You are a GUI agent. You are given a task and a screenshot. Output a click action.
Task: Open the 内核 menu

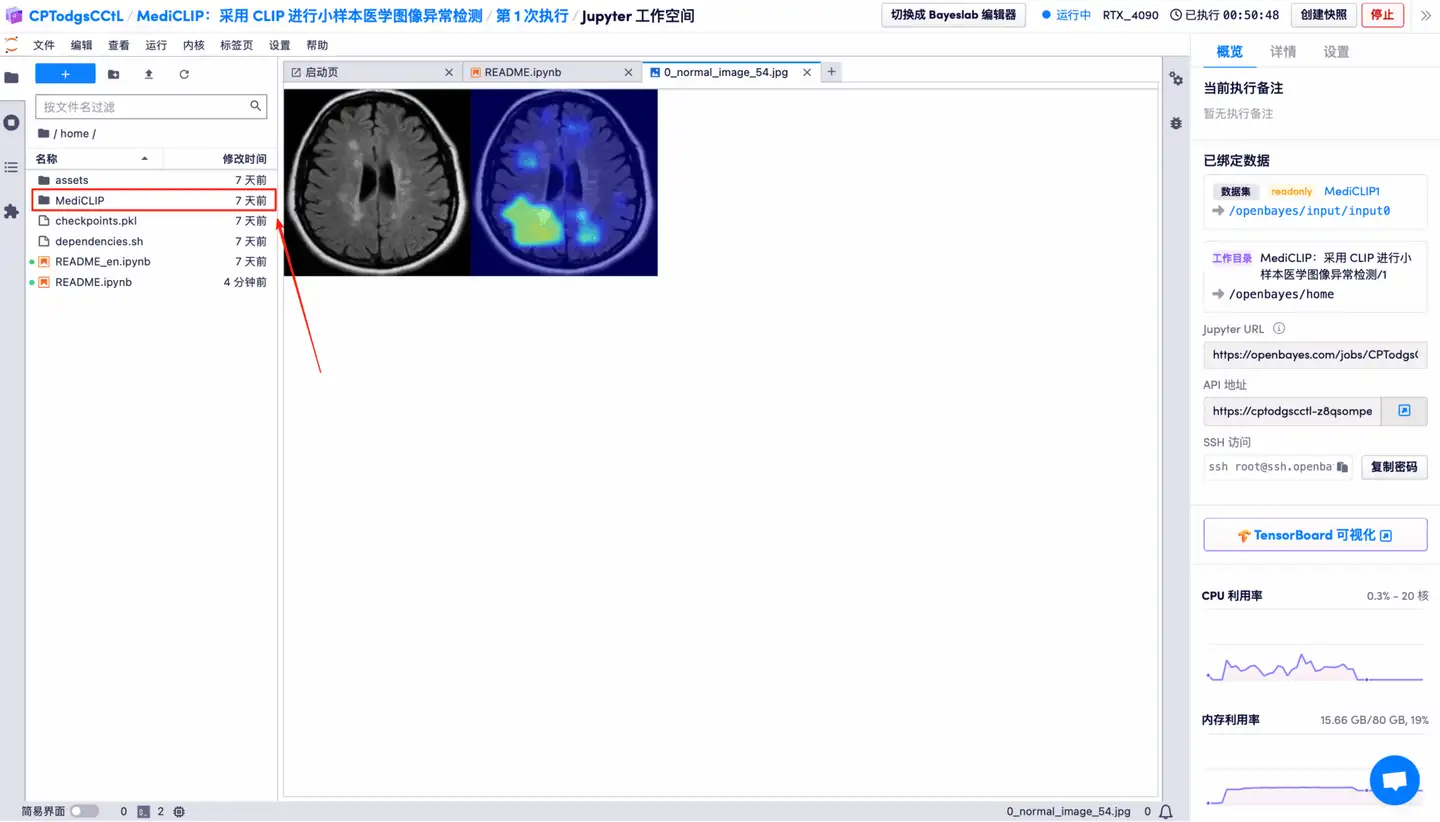pos(194,45)
